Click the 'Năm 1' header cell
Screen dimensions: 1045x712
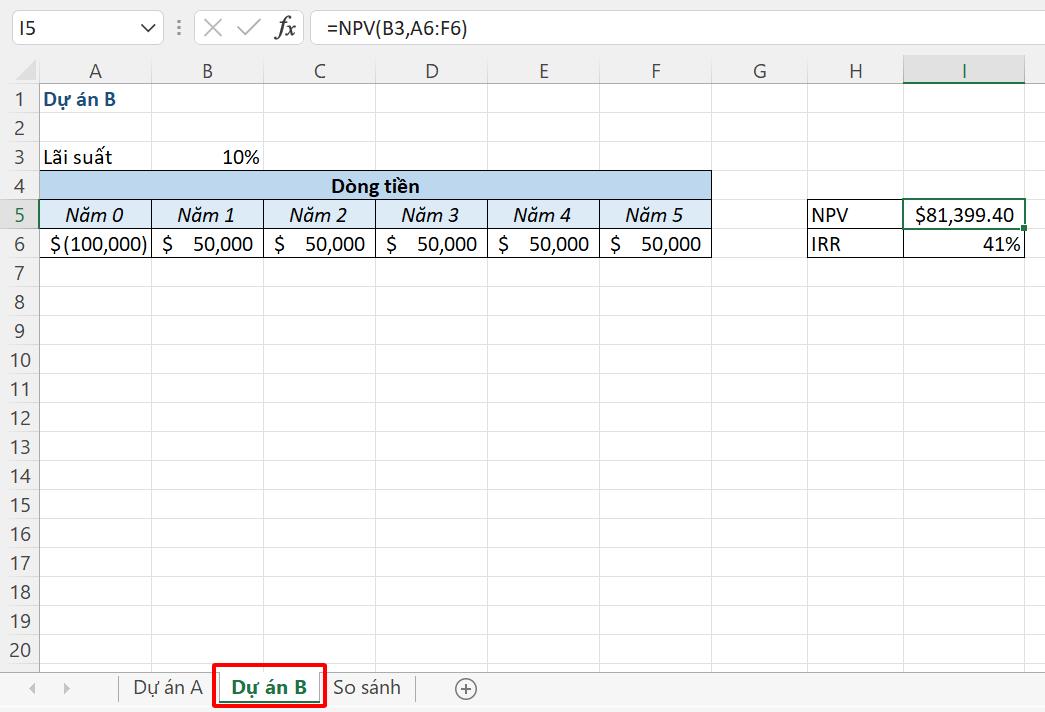coord(207,215)
